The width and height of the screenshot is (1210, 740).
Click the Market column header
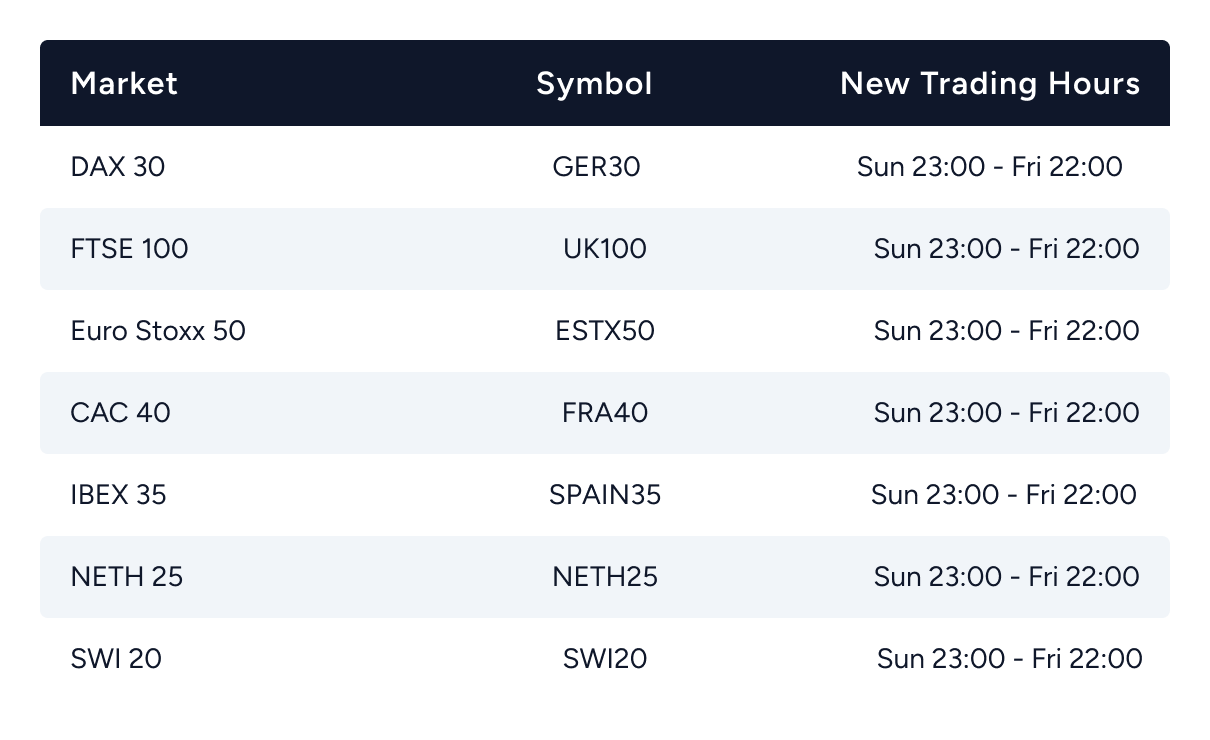click(124, 83)
